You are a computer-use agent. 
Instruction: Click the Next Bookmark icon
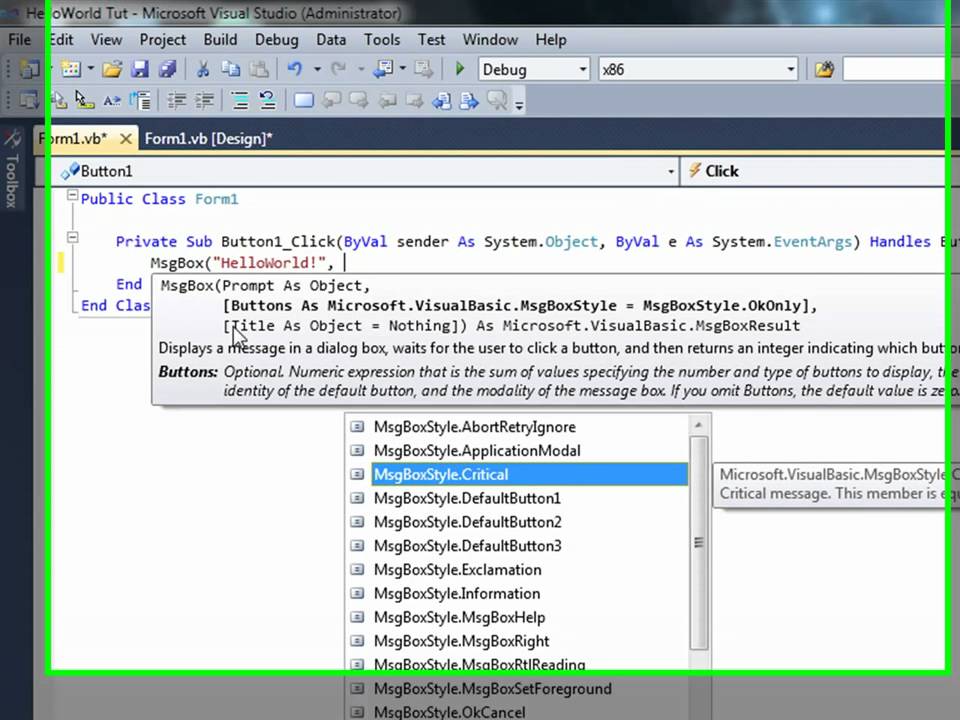(358, 100)
